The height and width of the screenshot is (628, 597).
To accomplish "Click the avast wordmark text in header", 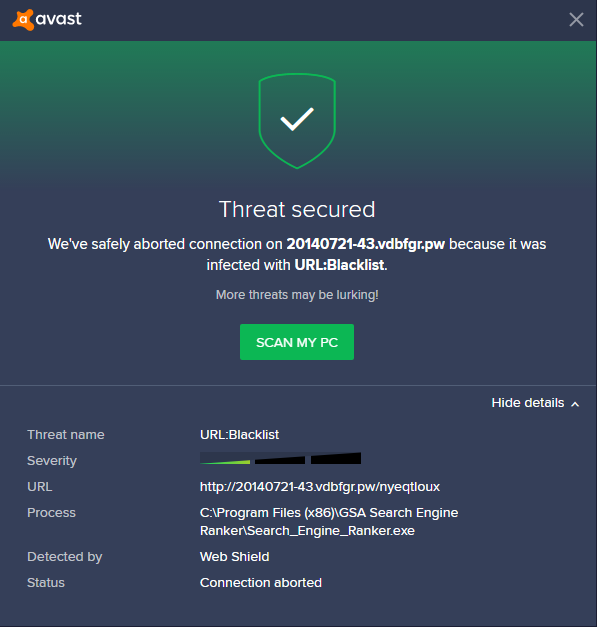I will 58,19.
